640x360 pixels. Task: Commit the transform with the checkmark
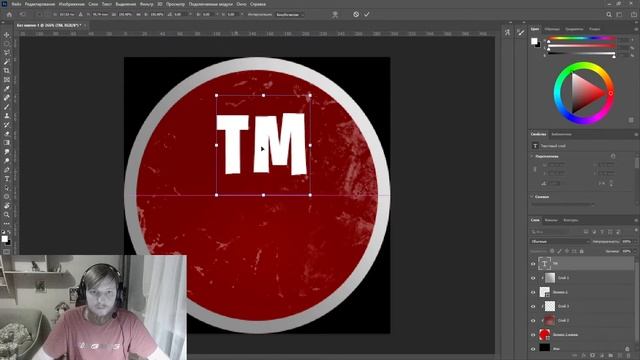367,14
